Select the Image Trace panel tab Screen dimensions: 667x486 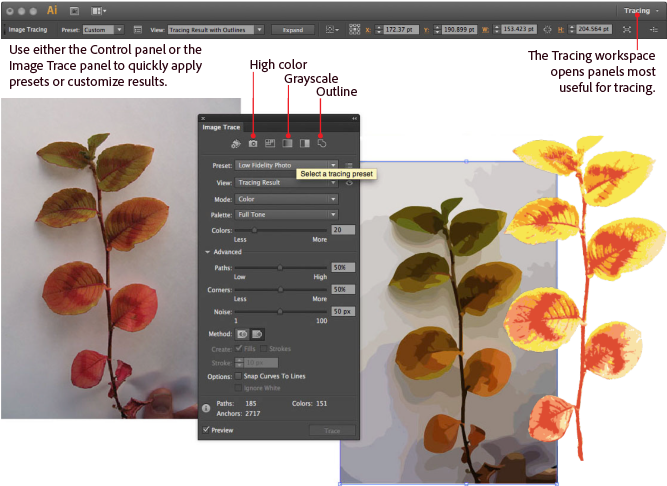coord(222,127)
